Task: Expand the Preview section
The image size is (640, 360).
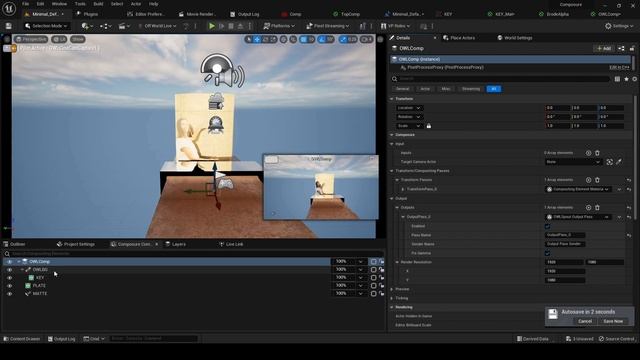Action: tap(392, 289)
